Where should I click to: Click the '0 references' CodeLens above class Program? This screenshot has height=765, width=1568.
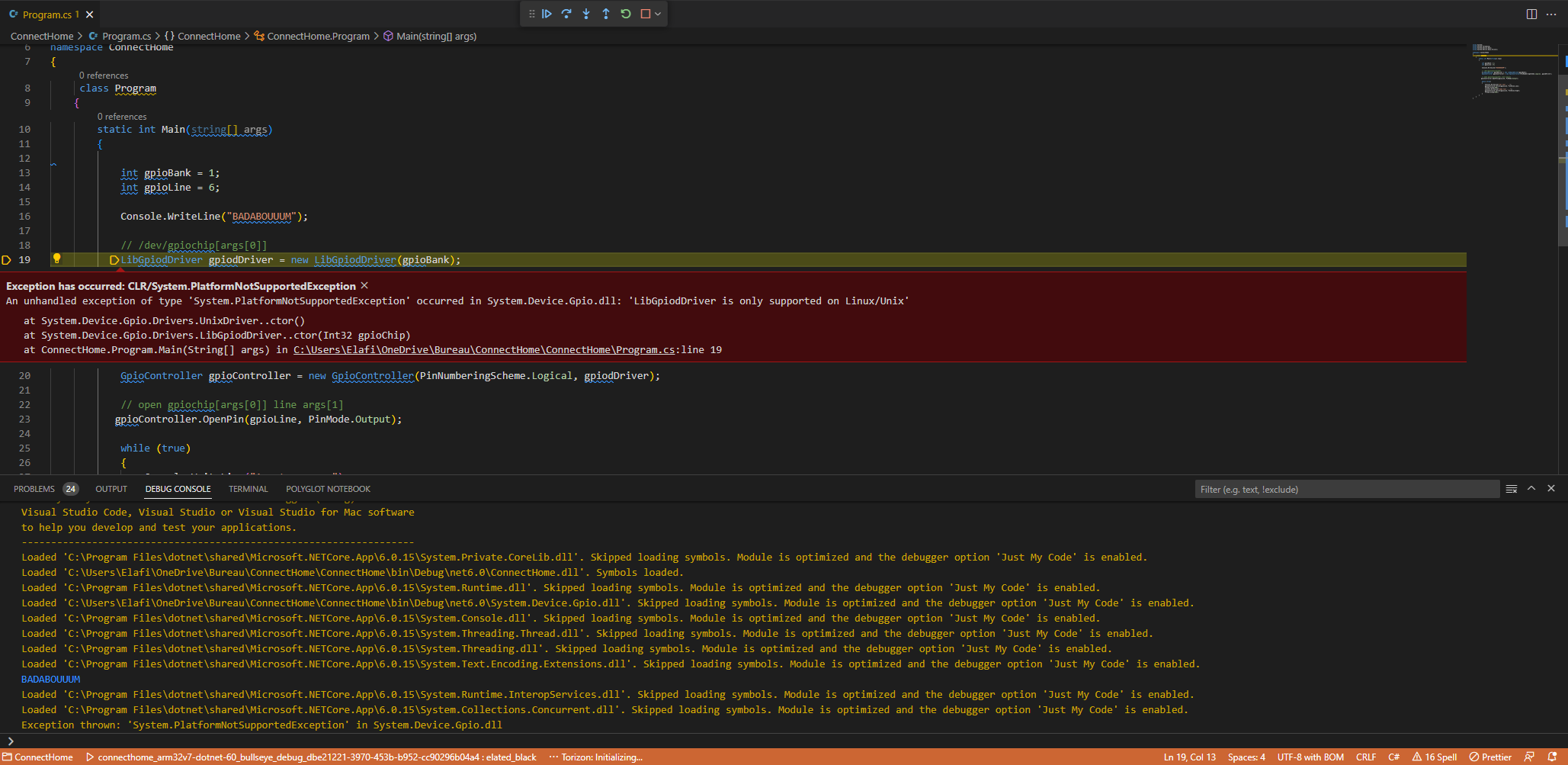pyautogui.click(x=104, y=76)
